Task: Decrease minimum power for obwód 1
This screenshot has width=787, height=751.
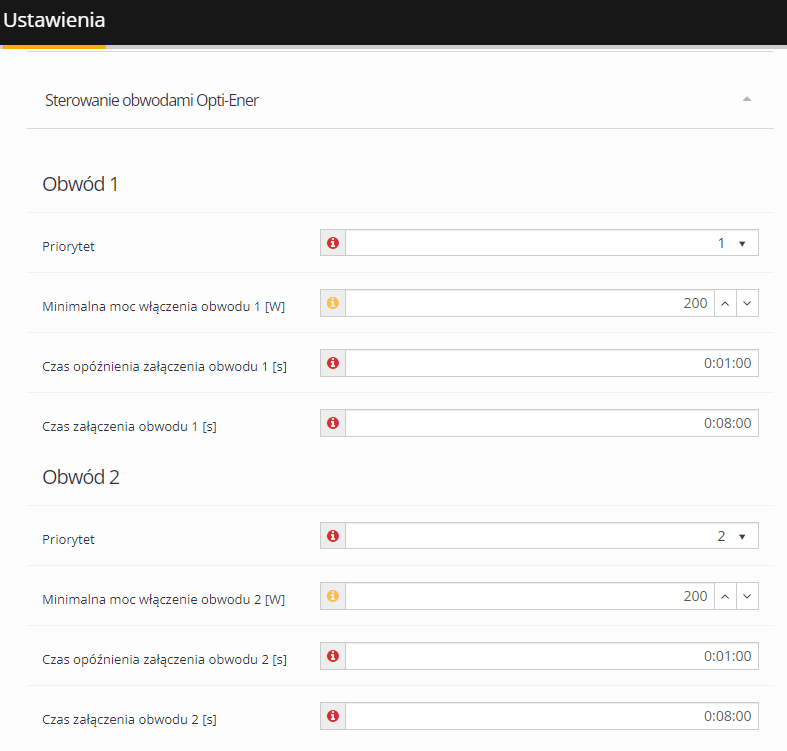Action: (x=747, y=303)
